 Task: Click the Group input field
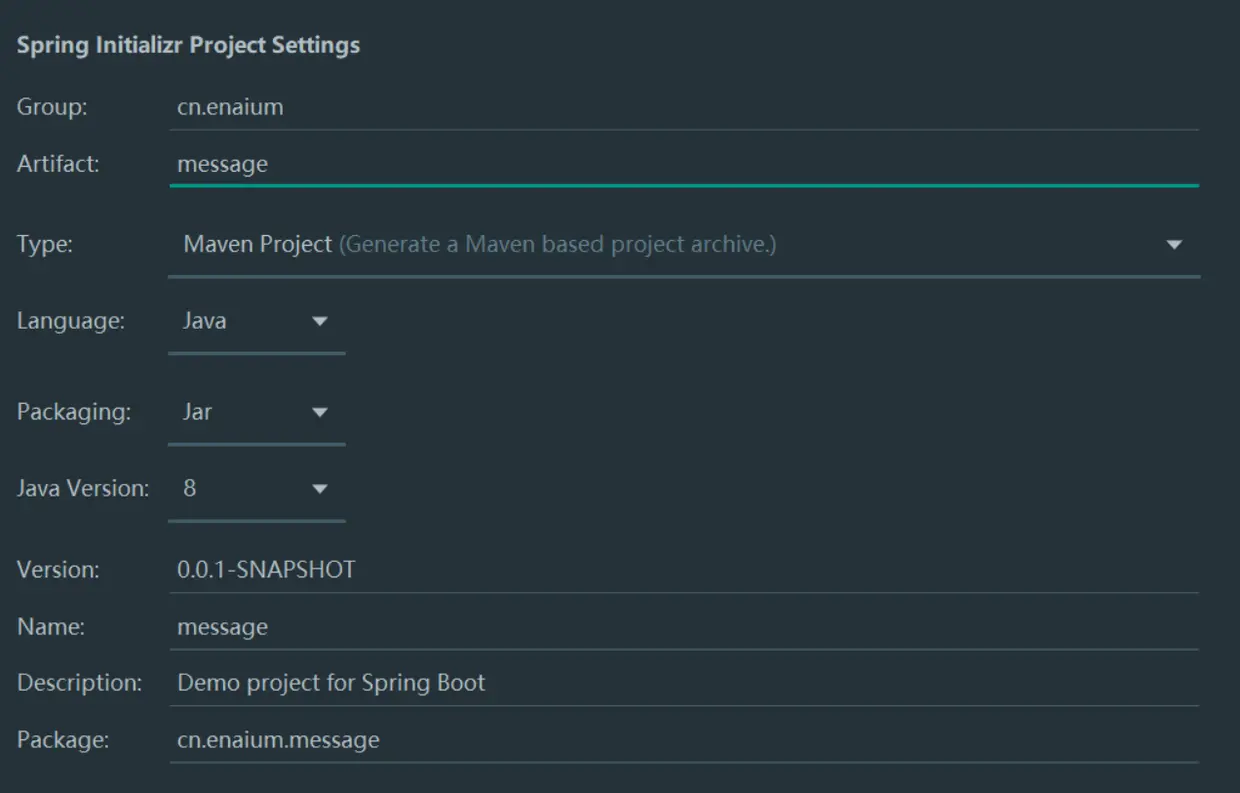coord(683,107)
